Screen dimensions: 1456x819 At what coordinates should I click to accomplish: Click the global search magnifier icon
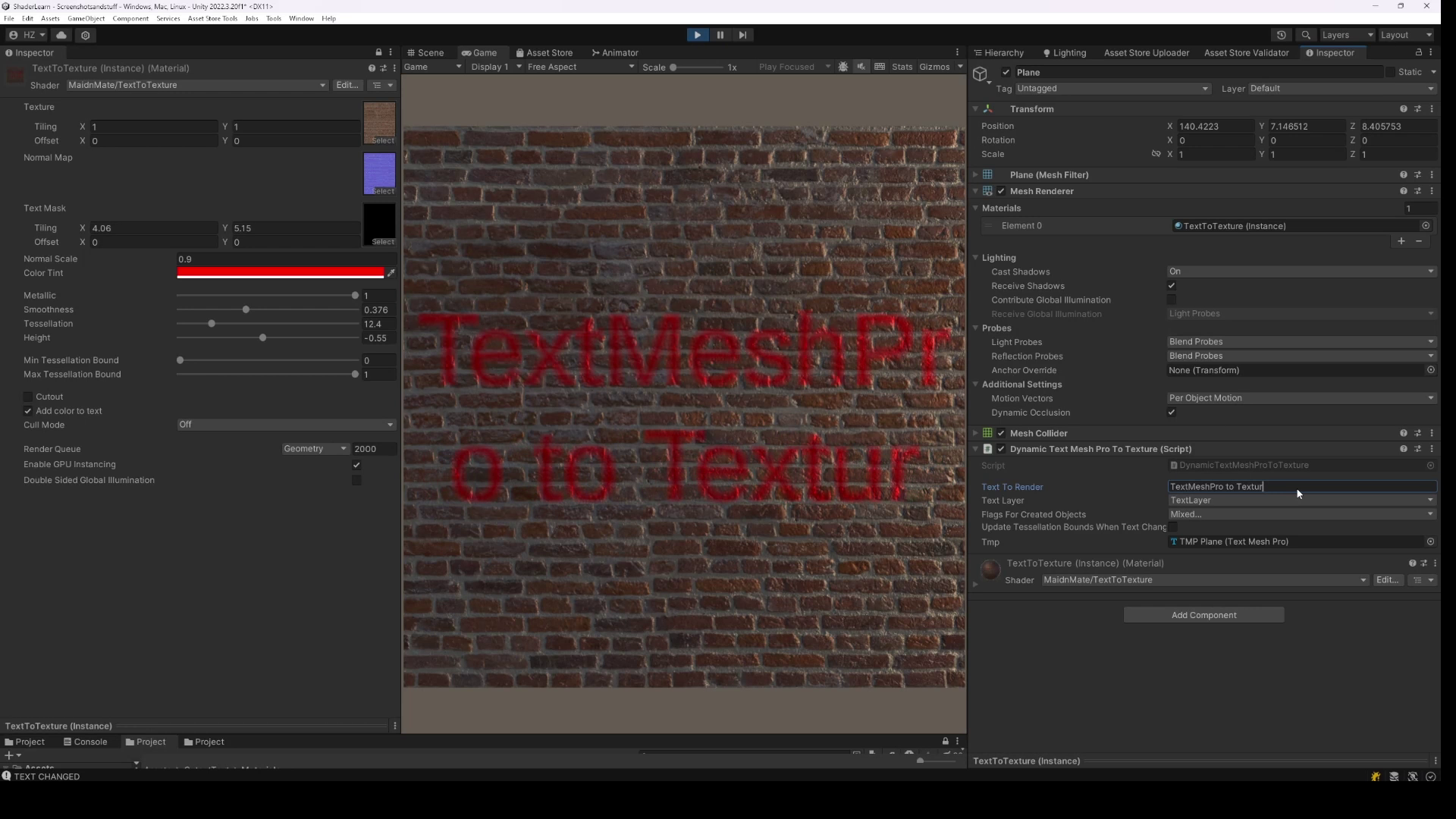pyautogui.click(x=1306, y=35)
